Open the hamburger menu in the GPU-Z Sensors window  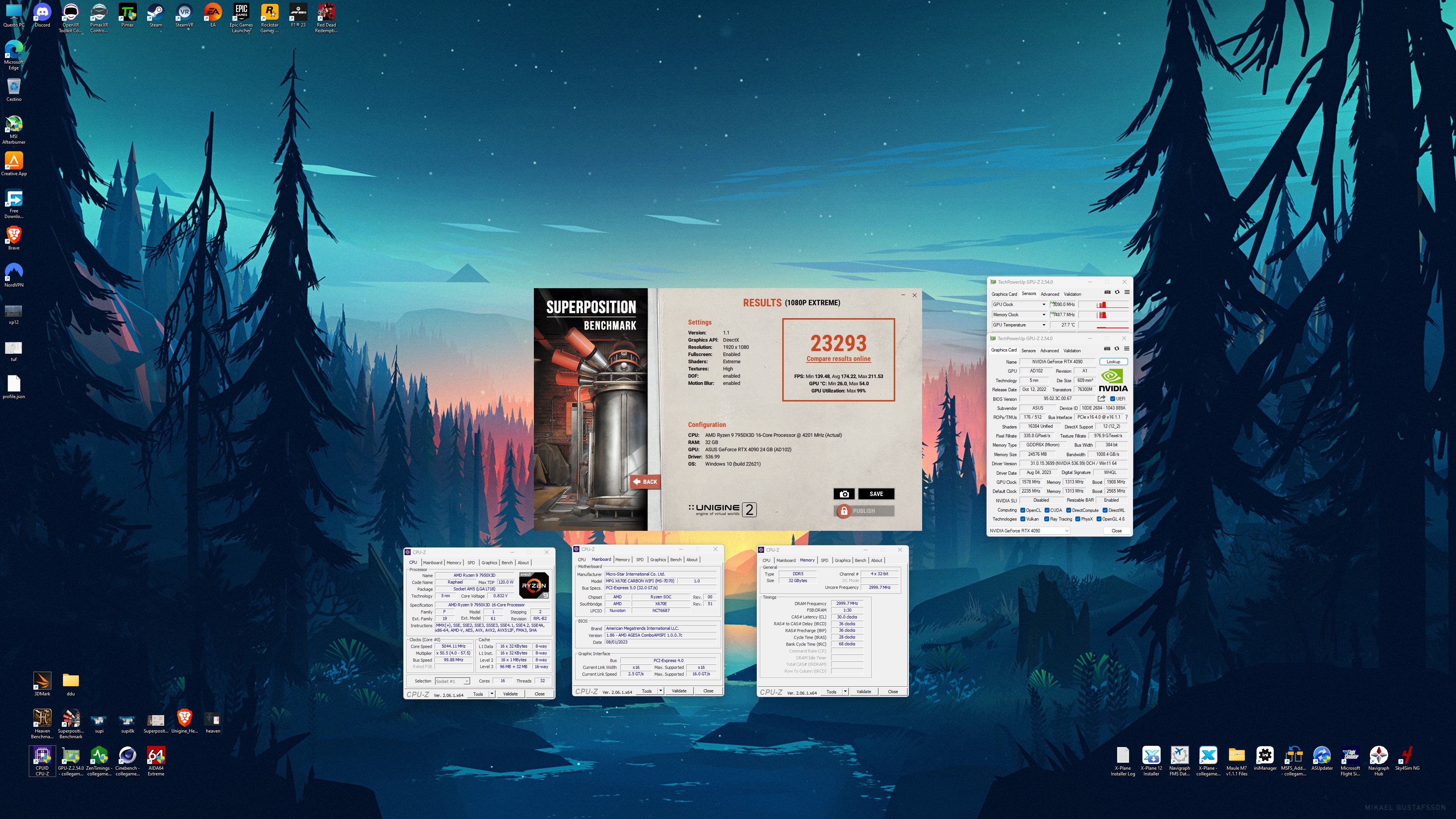pos(1127,292)
